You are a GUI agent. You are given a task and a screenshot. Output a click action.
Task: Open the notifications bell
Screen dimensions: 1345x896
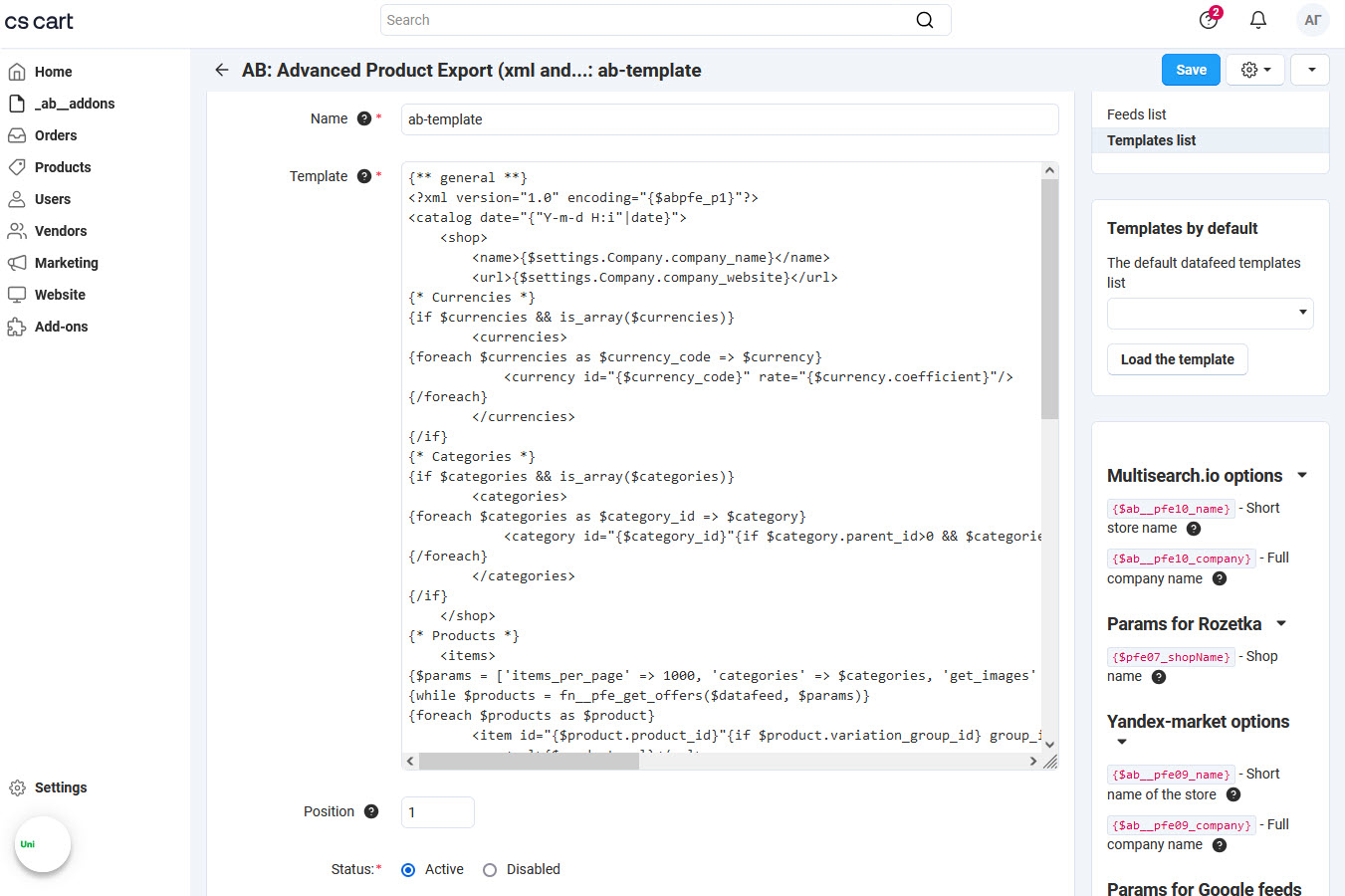click(1258, 20)
